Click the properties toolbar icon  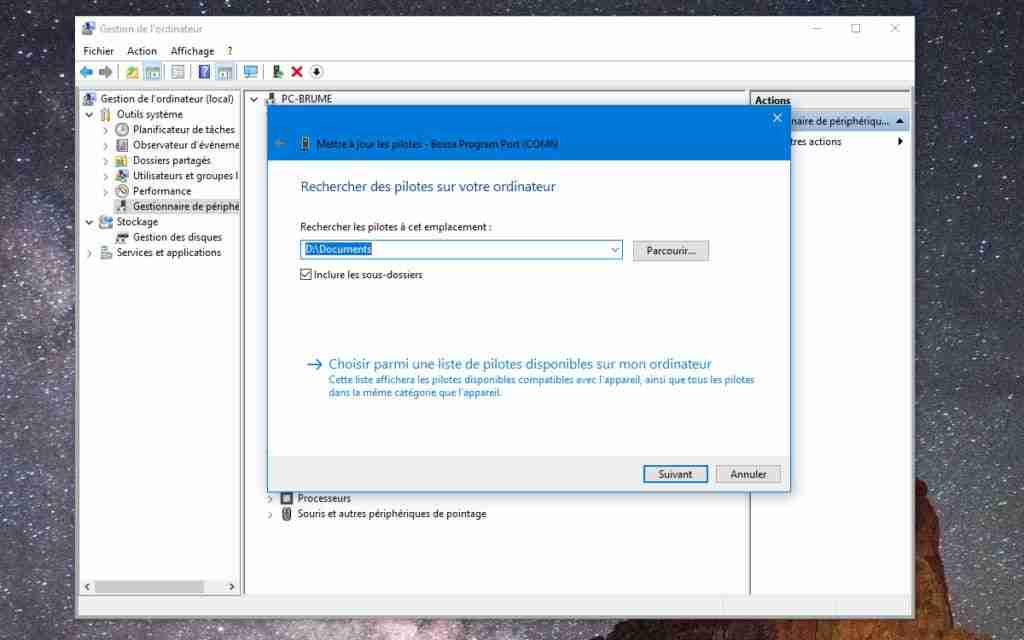(x=178, y=71)
